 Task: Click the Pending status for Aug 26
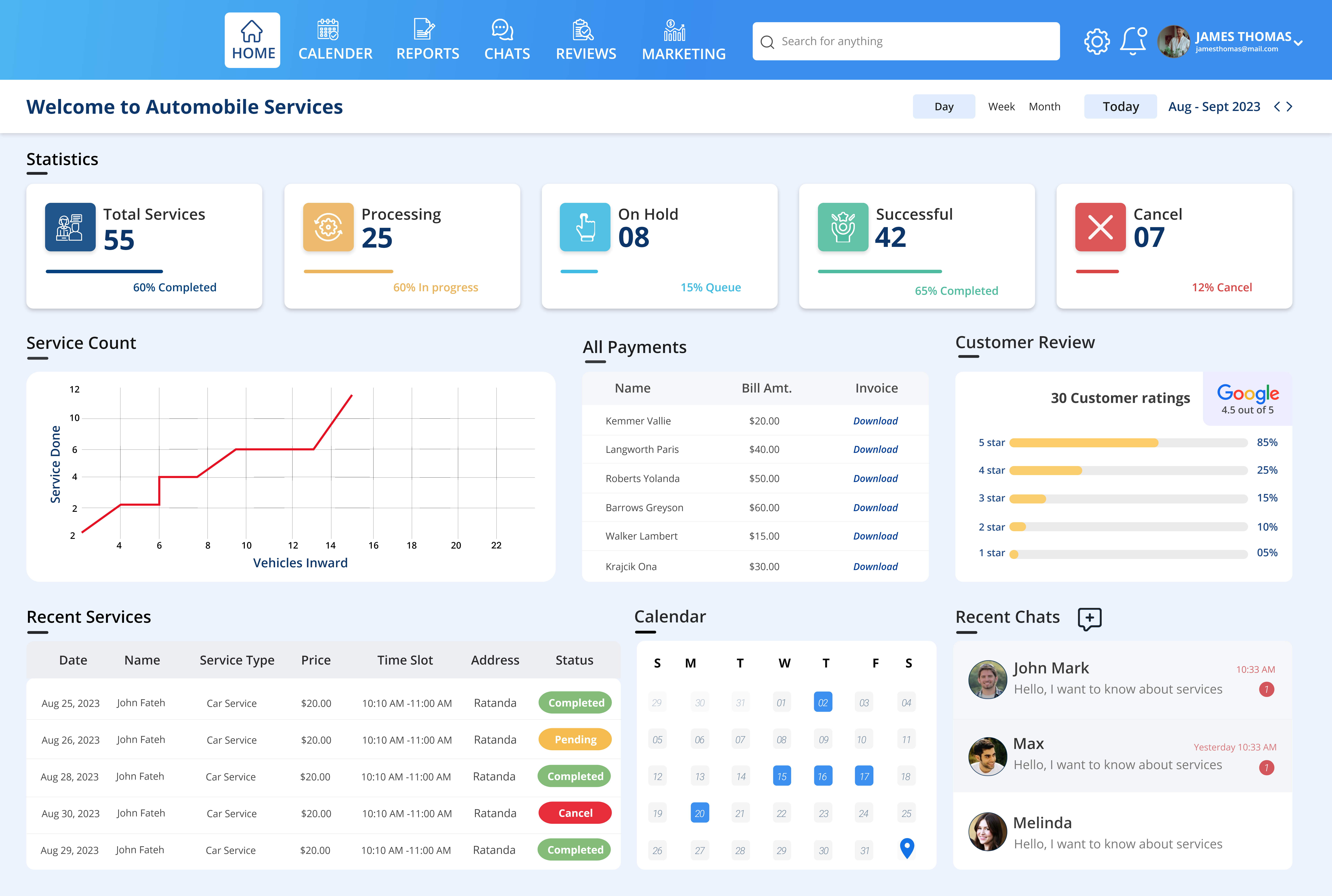tap(575, 739)
